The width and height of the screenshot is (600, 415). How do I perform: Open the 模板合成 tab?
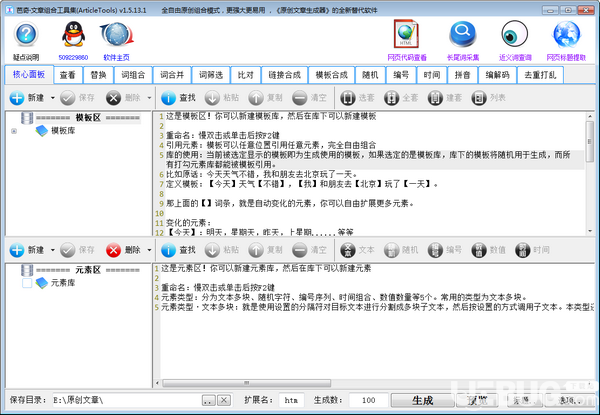pyautogui.click(x=331, y=75)
